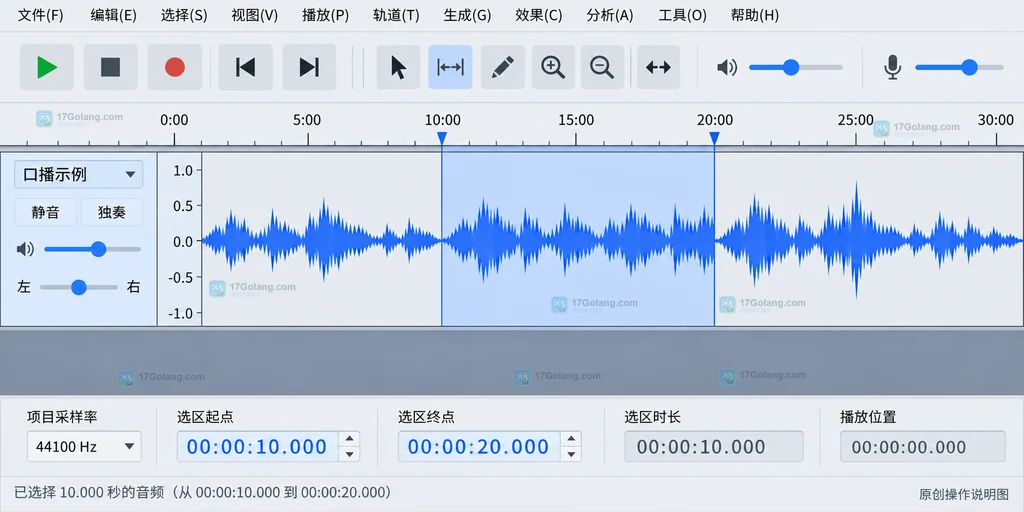Open the 轨道(T) menu
The image size is (1024, 512).
click(396, 16)
